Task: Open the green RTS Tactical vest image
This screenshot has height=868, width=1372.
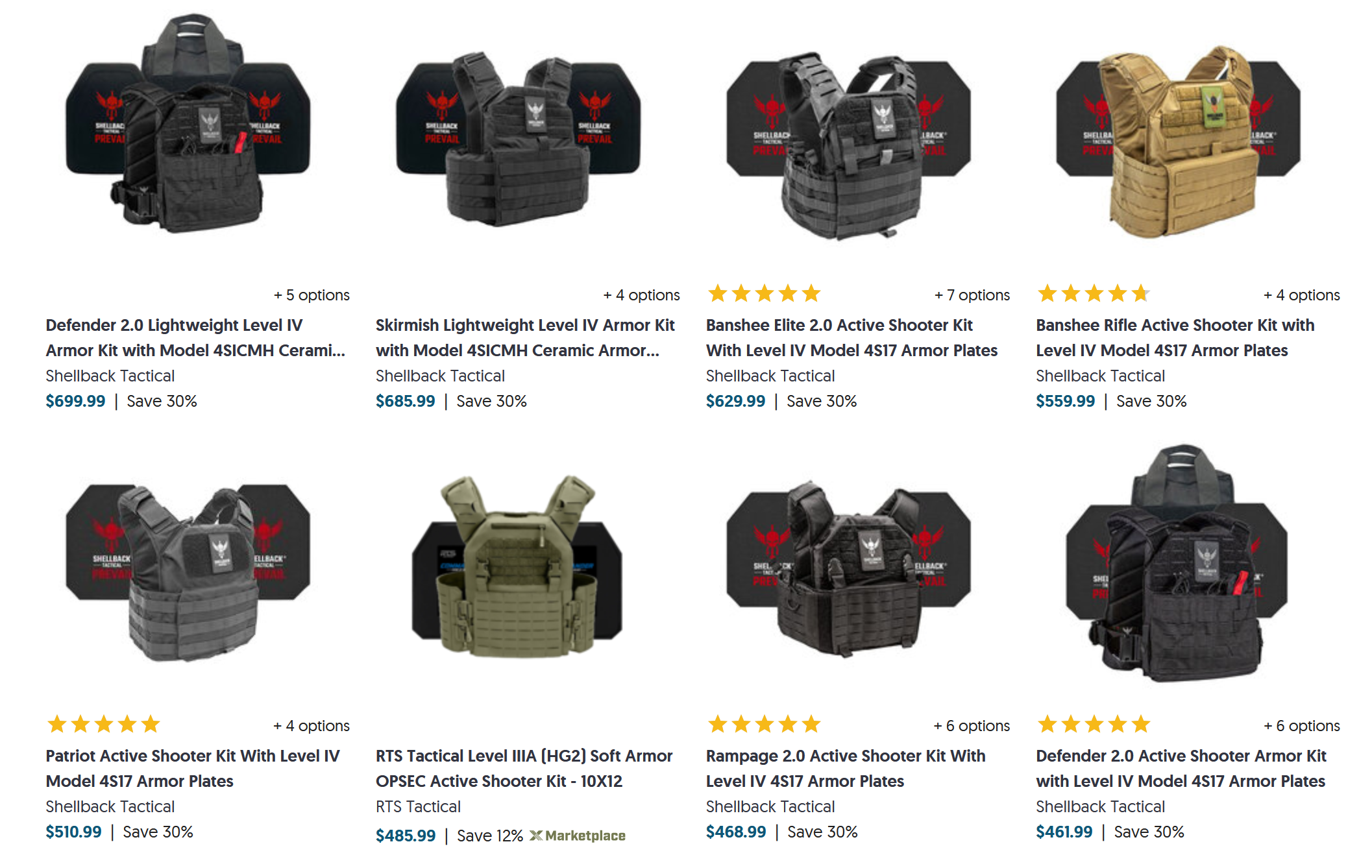Action: coord(517,566)
